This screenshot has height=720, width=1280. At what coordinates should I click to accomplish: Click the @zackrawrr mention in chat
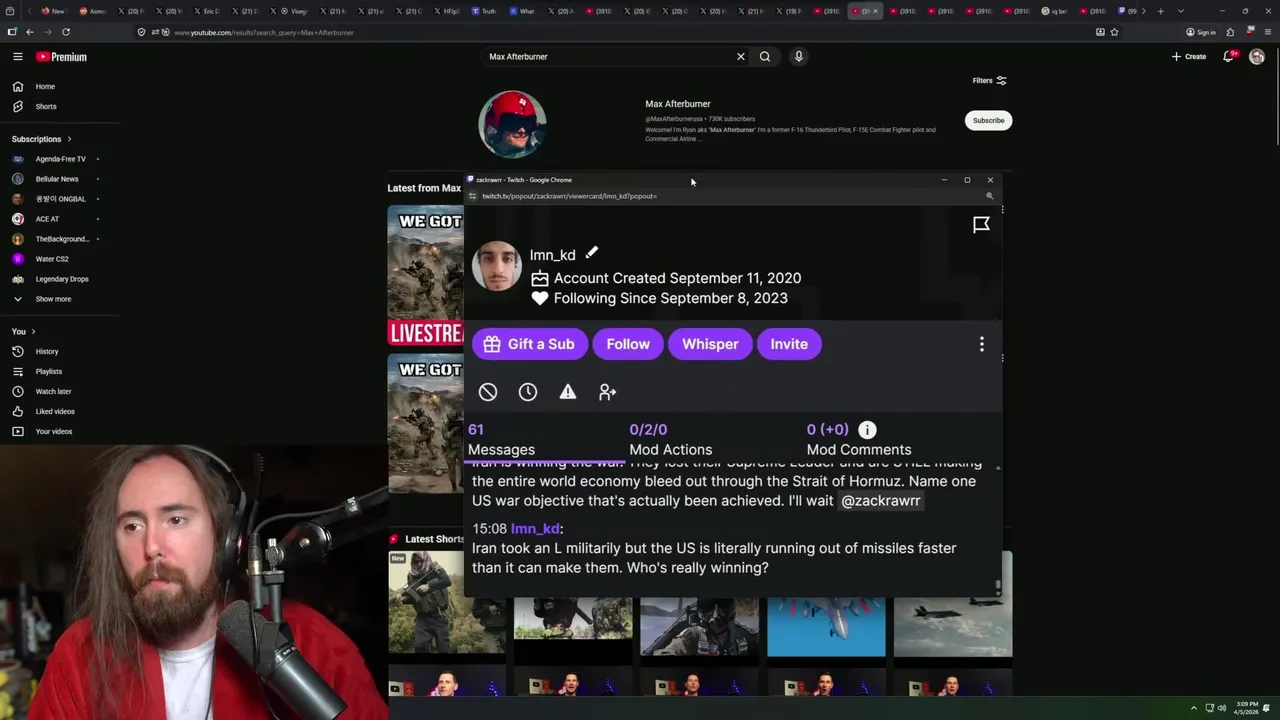pyautogui.click(x=880, y=500)
